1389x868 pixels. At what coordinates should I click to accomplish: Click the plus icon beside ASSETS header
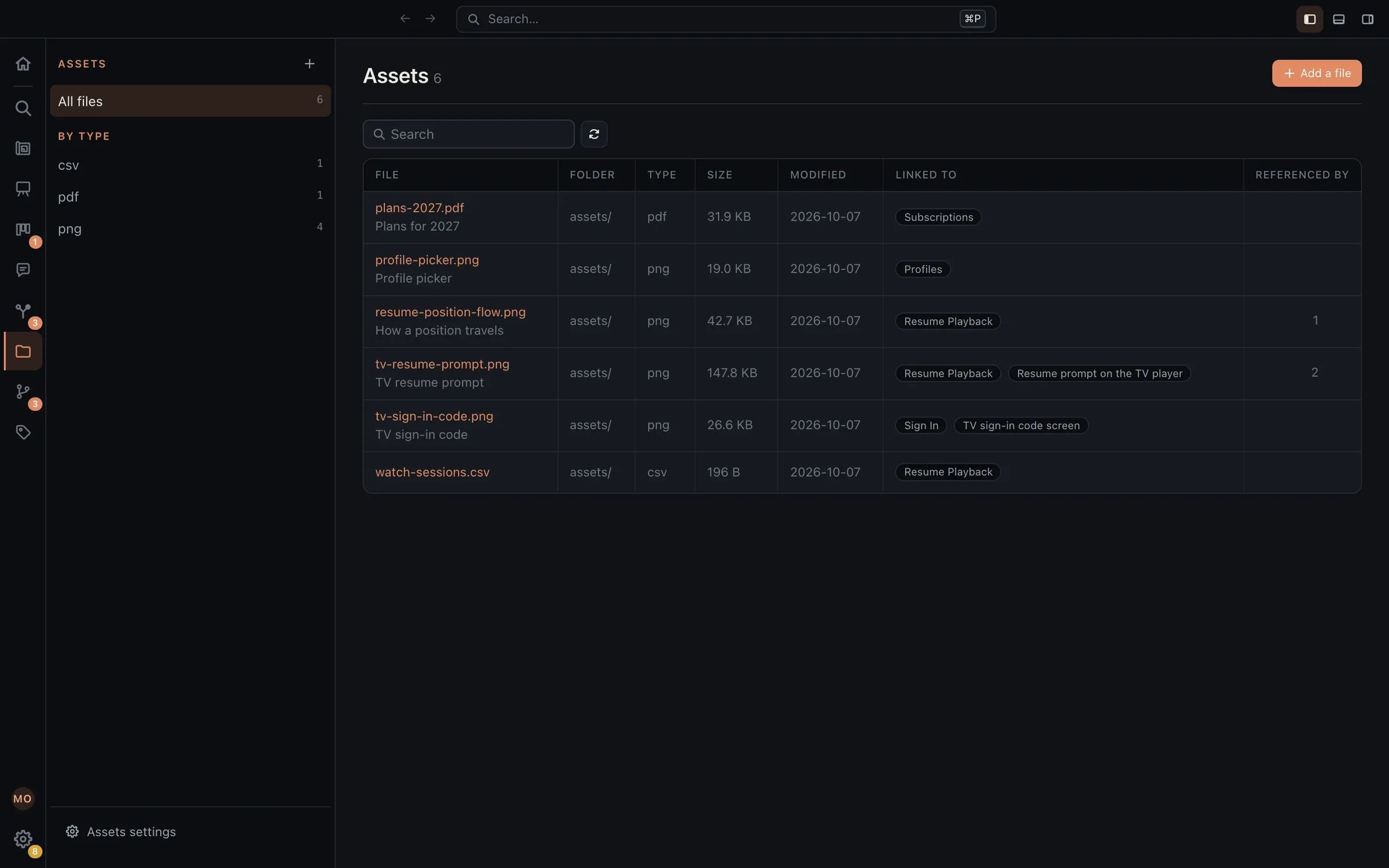coord(310,64)
